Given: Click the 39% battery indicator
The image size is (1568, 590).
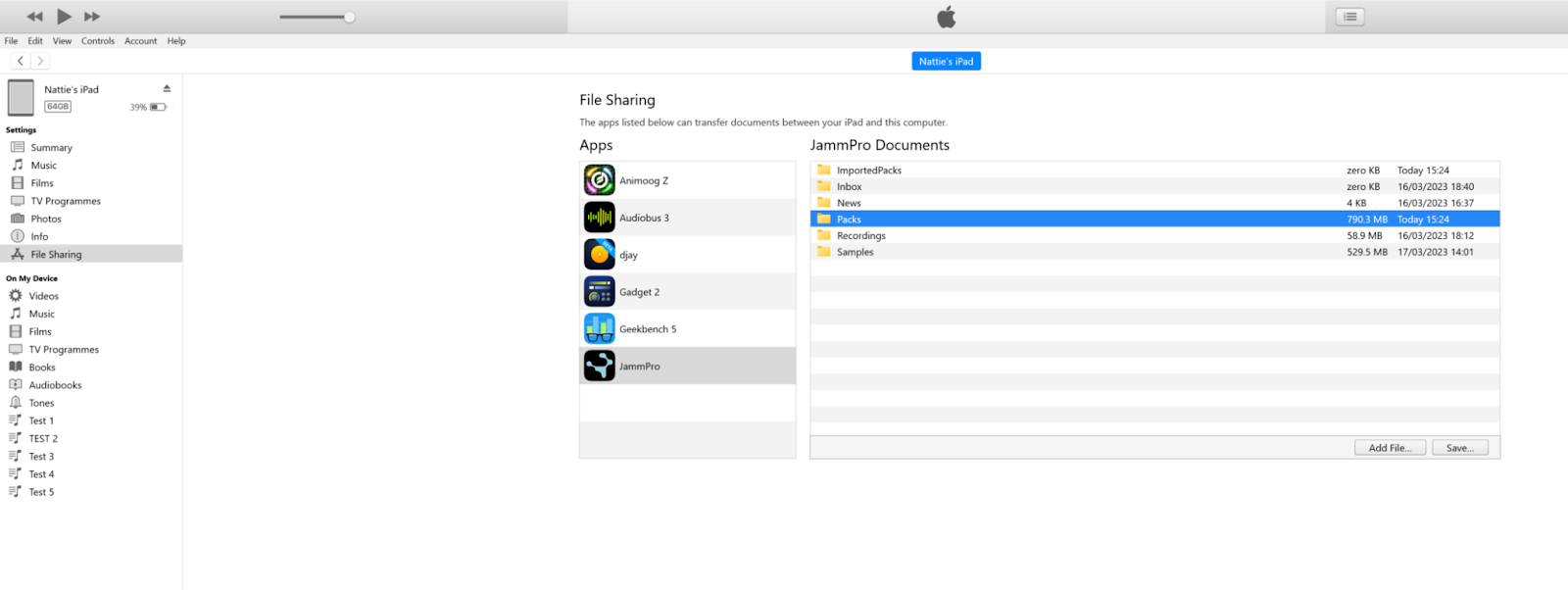Looking at the screenshot, I should point(148,107).
